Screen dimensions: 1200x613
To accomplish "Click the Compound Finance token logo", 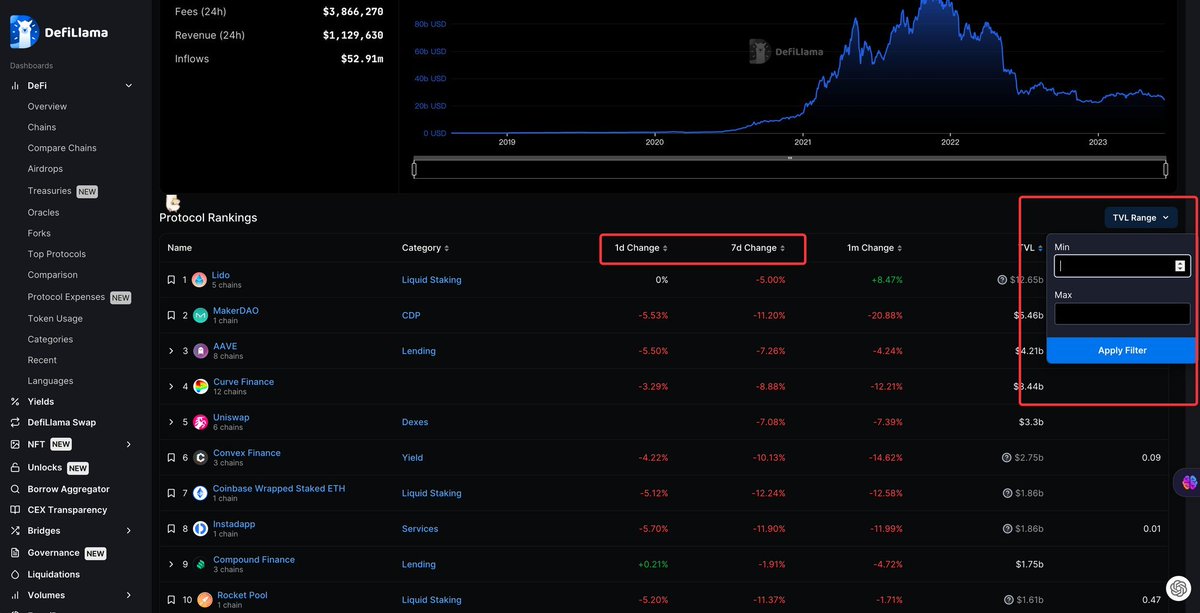I will [x=200, y=564].
